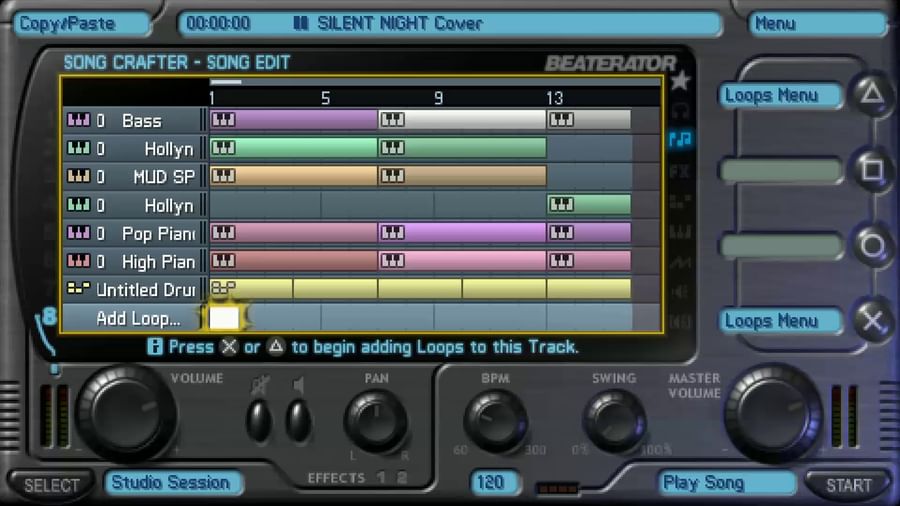
Task: Click the START button
Action: [848, 485]
